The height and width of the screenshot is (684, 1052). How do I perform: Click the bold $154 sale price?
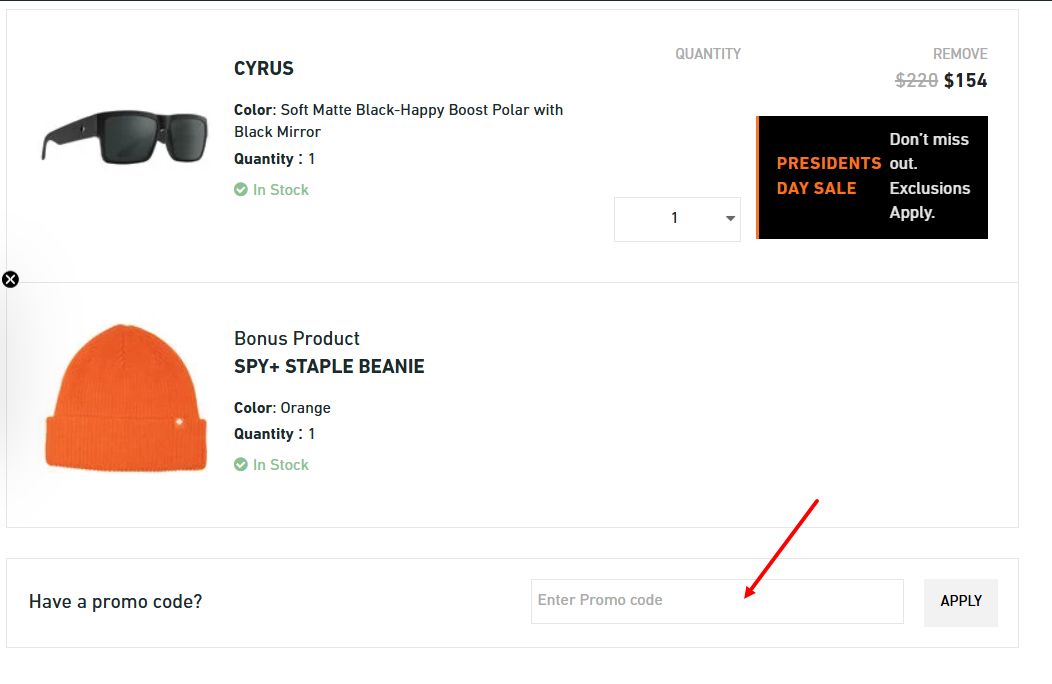967,80
